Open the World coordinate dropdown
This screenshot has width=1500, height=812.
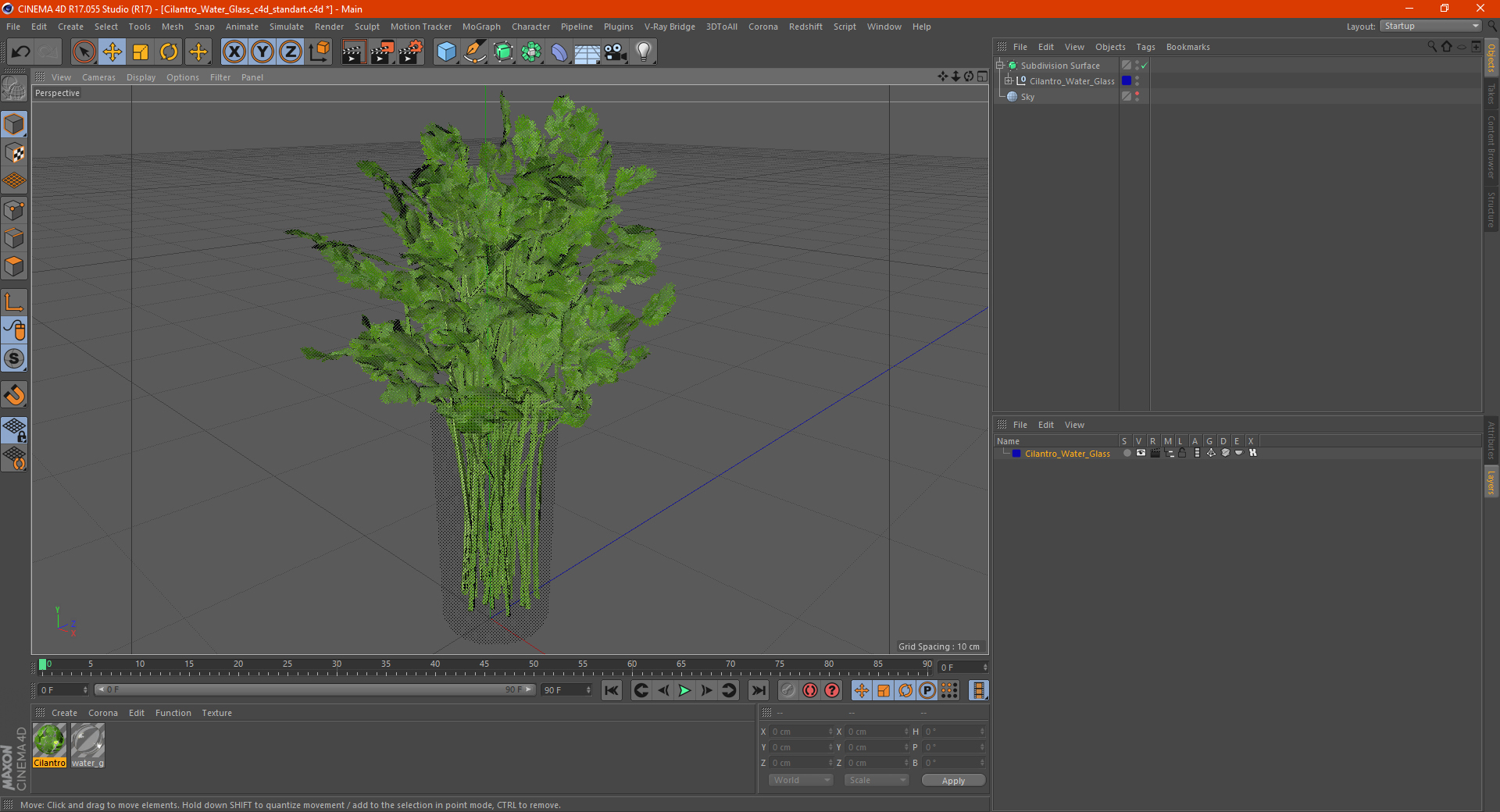point(801,780)
